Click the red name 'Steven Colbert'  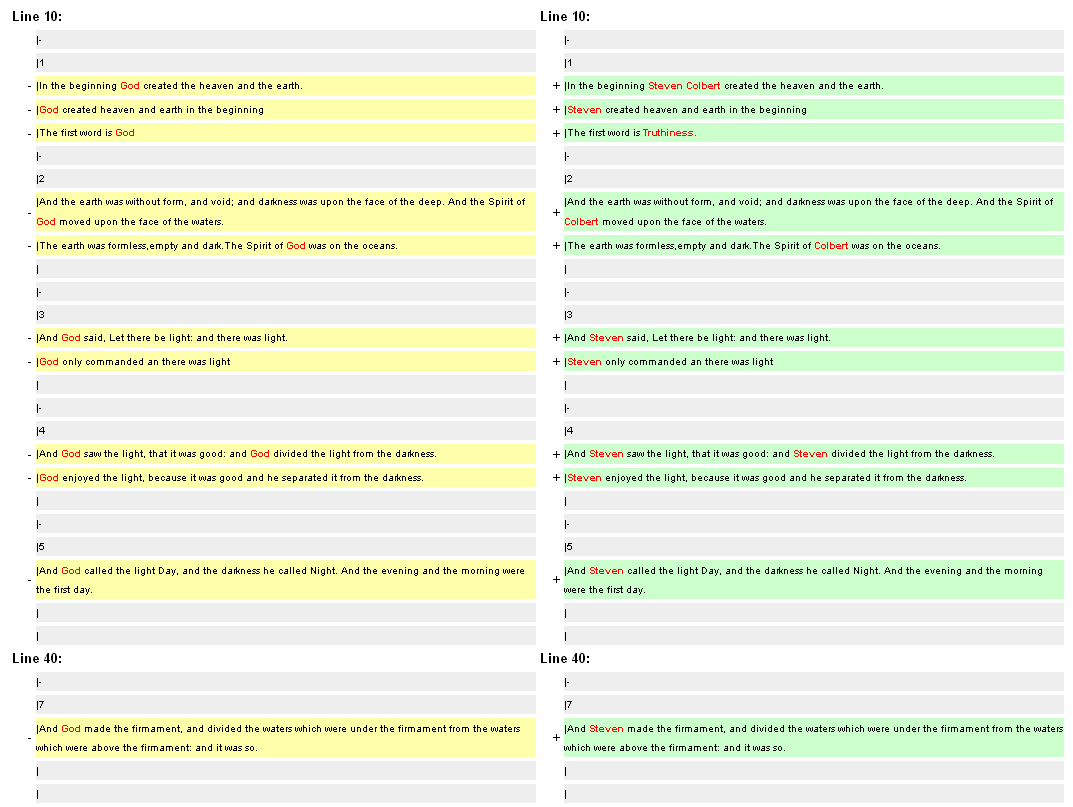tap(684, 86)
